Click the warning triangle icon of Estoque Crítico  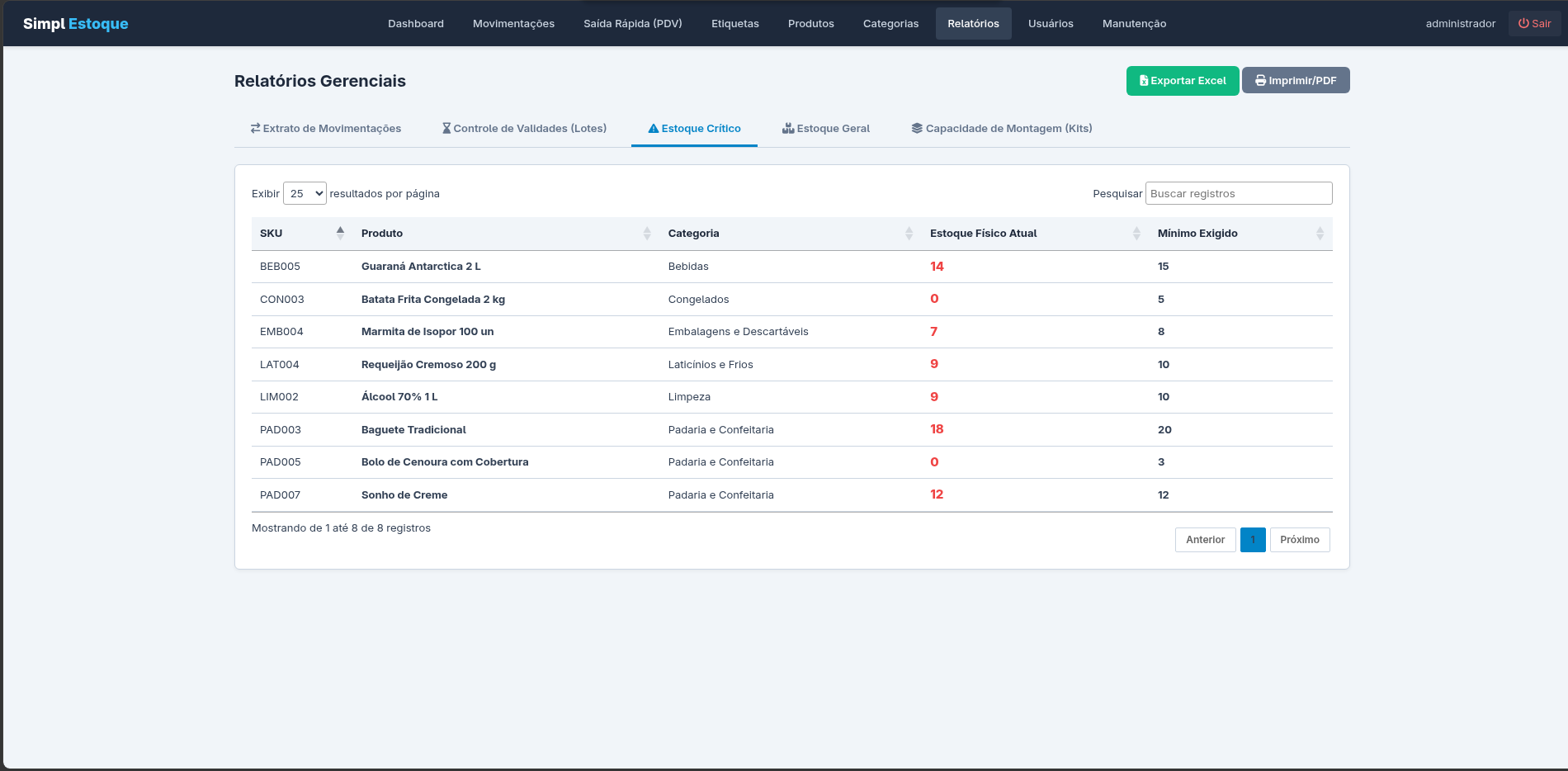654,128
